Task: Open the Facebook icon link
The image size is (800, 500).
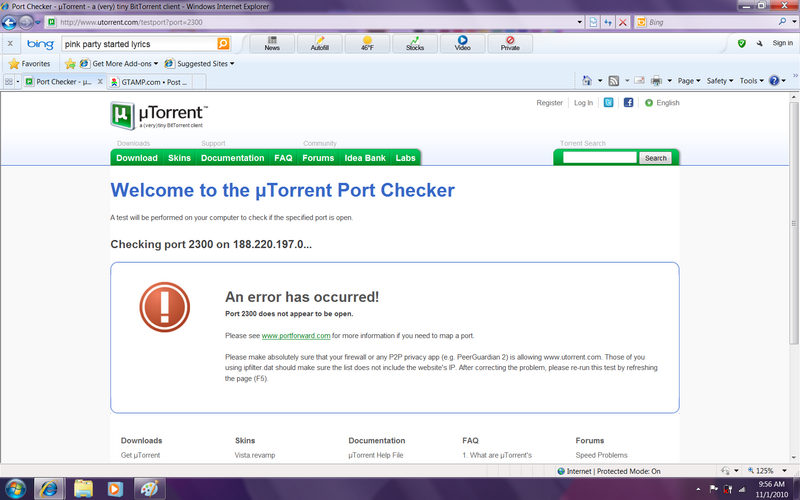Action: pos(628,102)
